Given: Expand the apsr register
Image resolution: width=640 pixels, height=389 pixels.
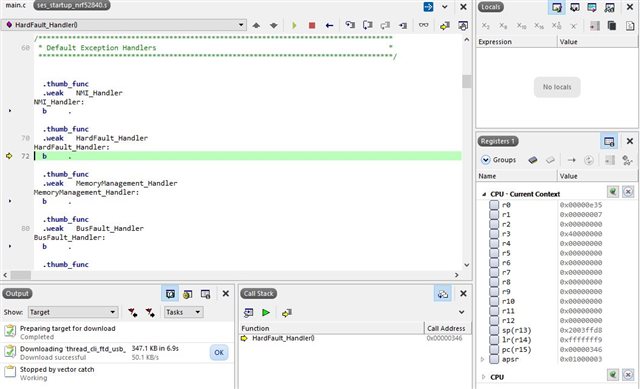Looking at the screenshot, I should tap(482, 360).
